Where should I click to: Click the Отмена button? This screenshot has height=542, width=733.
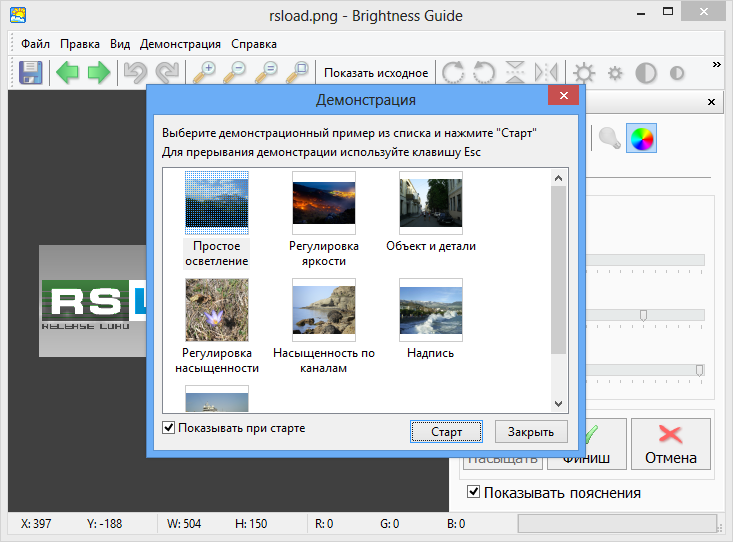coord(671,444)
